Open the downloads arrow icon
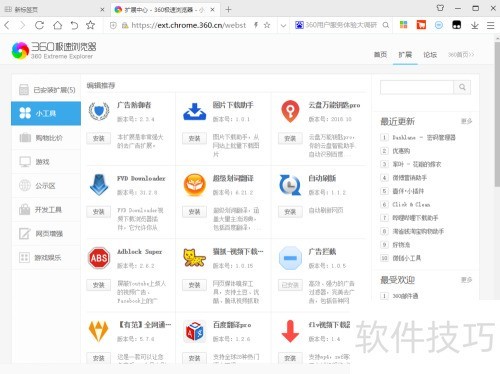The width and height of the screenshot is (500, 374). tap(475, 25)
